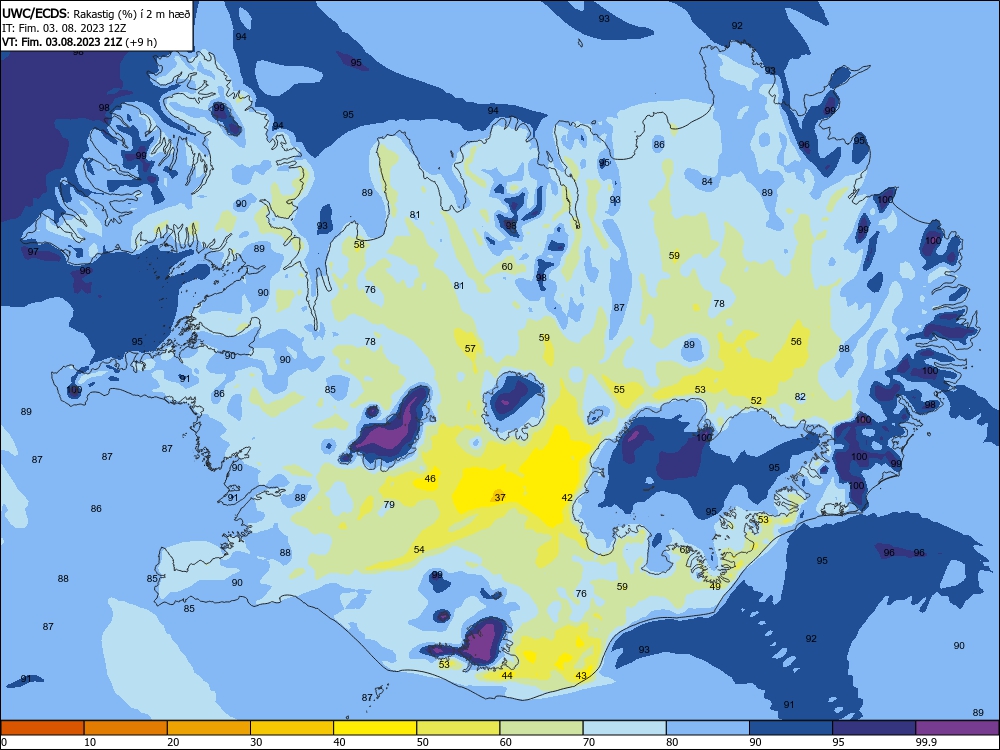Click the 'VT: Fim. 03.08.2023 21Z (+9 h)' line

tap(79, 42)
